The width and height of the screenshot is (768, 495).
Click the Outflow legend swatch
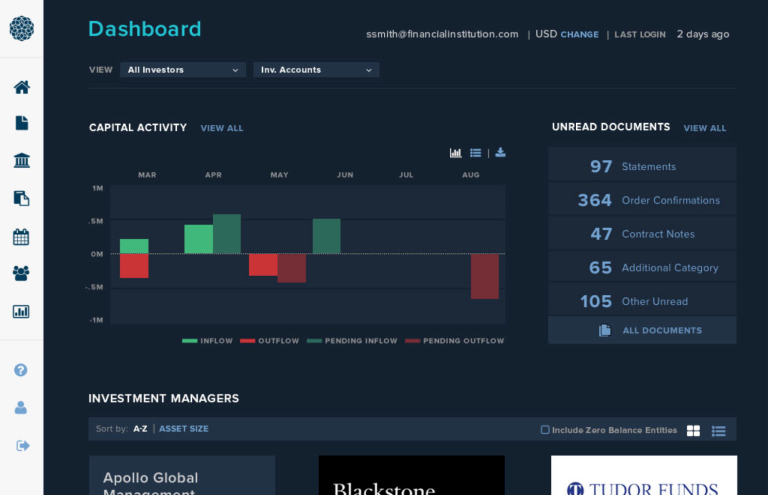pyautogui.click(x=247, y=341)
